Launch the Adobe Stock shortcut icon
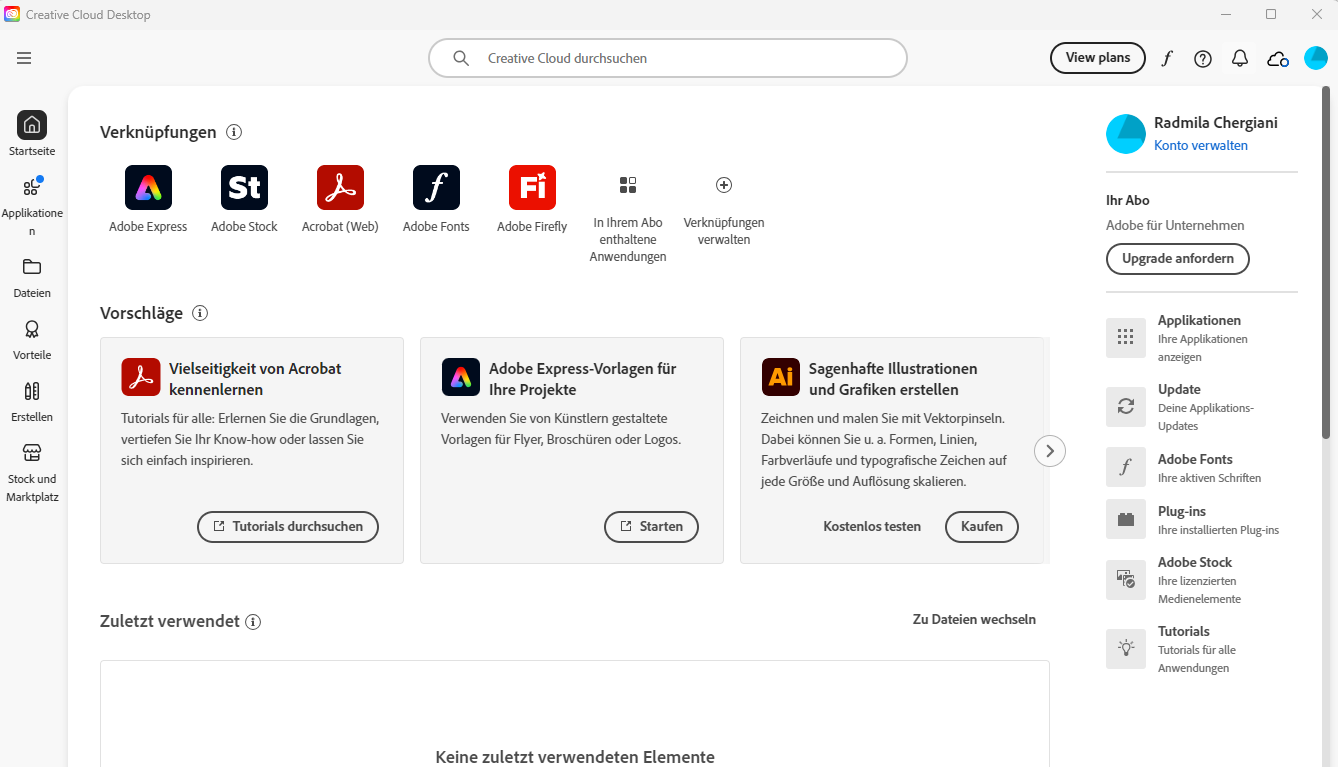The width and height of the screenshot is (1338, 767). click(x=244, y=188)
